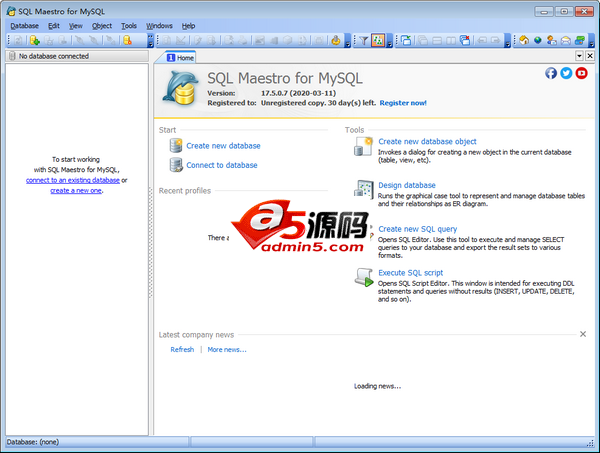
Task: Click the dotted splitter handle between panels
Action: coord(151,243)
